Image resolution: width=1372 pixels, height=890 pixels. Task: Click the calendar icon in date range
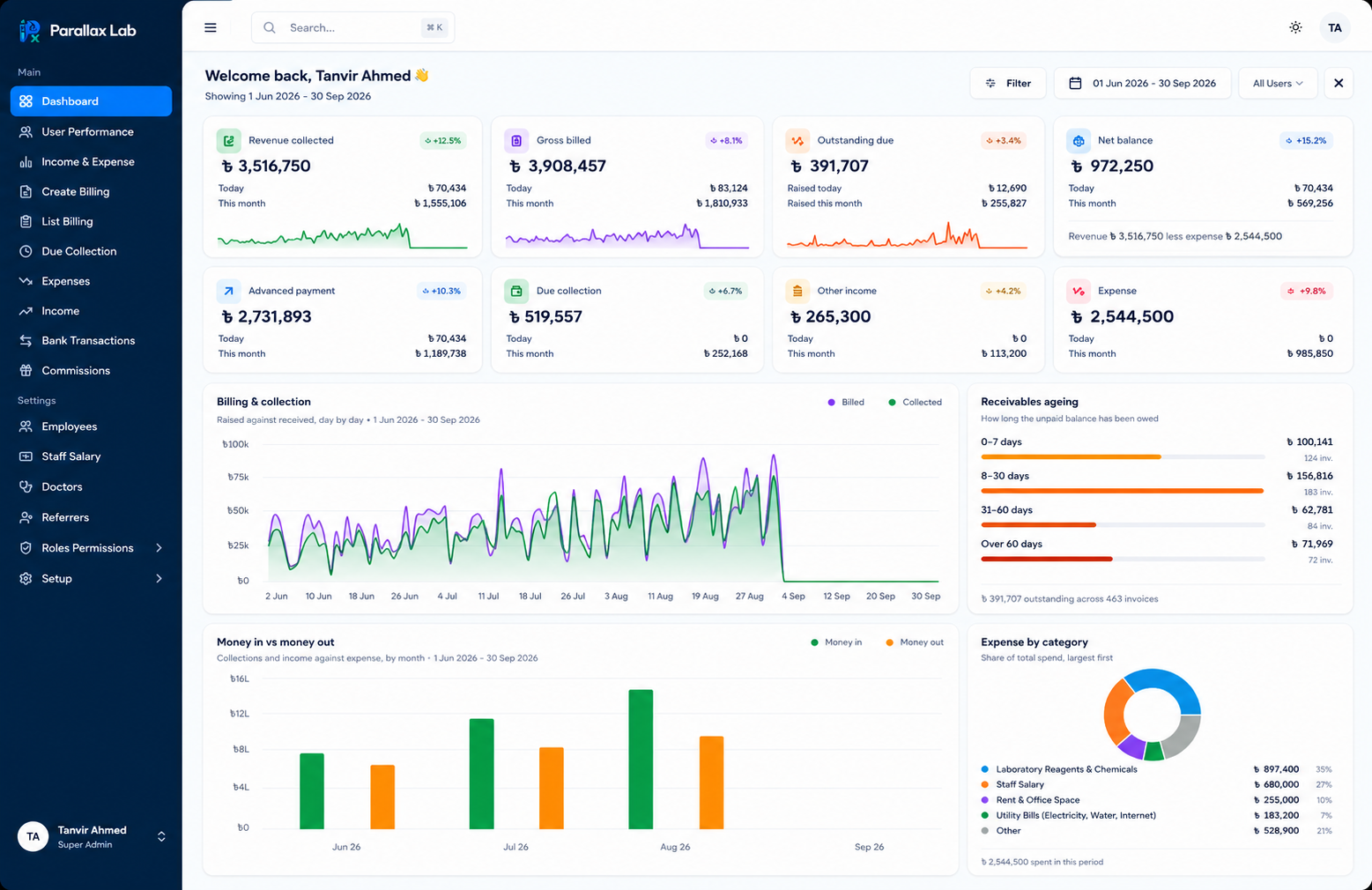1075,84
